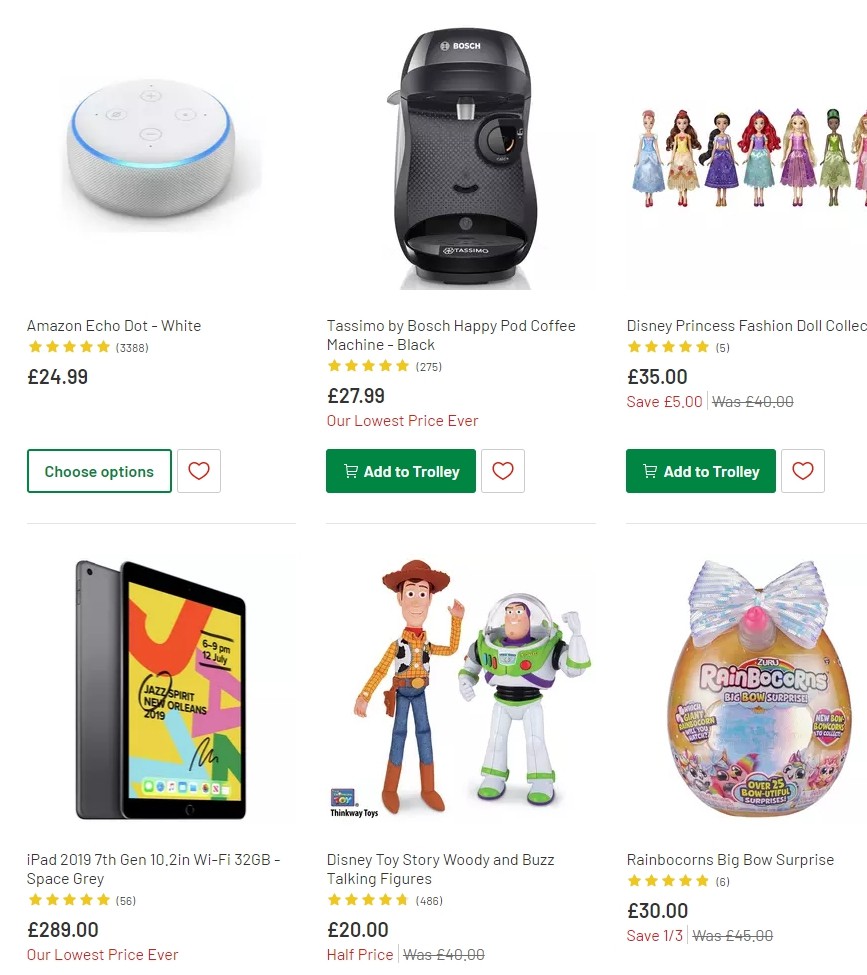Screen dimensions: 867x975
Task: Open the Disney Princess Fashion Doll product title
Action: point(745,325)
